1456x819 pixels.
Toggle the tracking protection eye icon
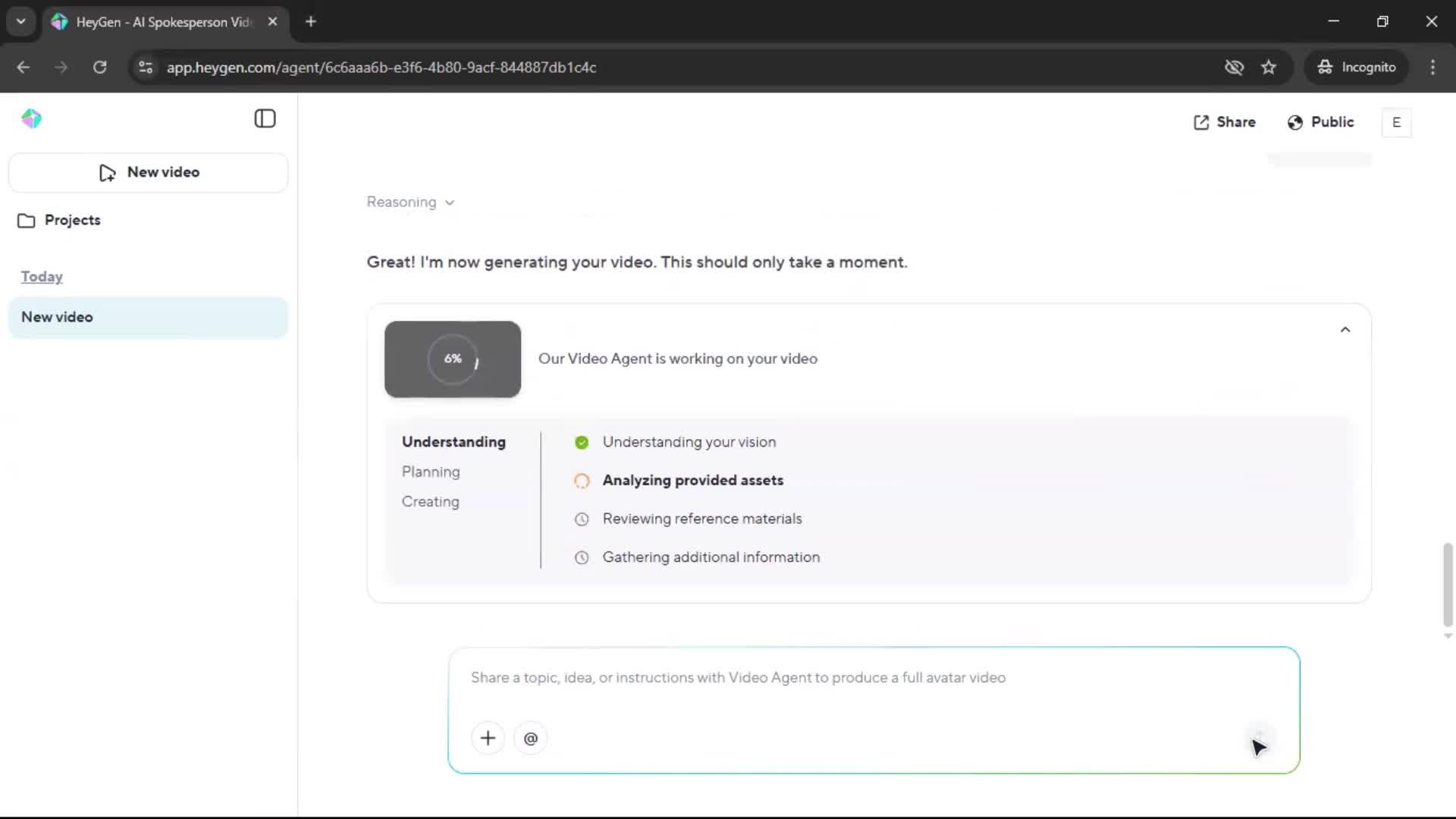pos(1234,67)
